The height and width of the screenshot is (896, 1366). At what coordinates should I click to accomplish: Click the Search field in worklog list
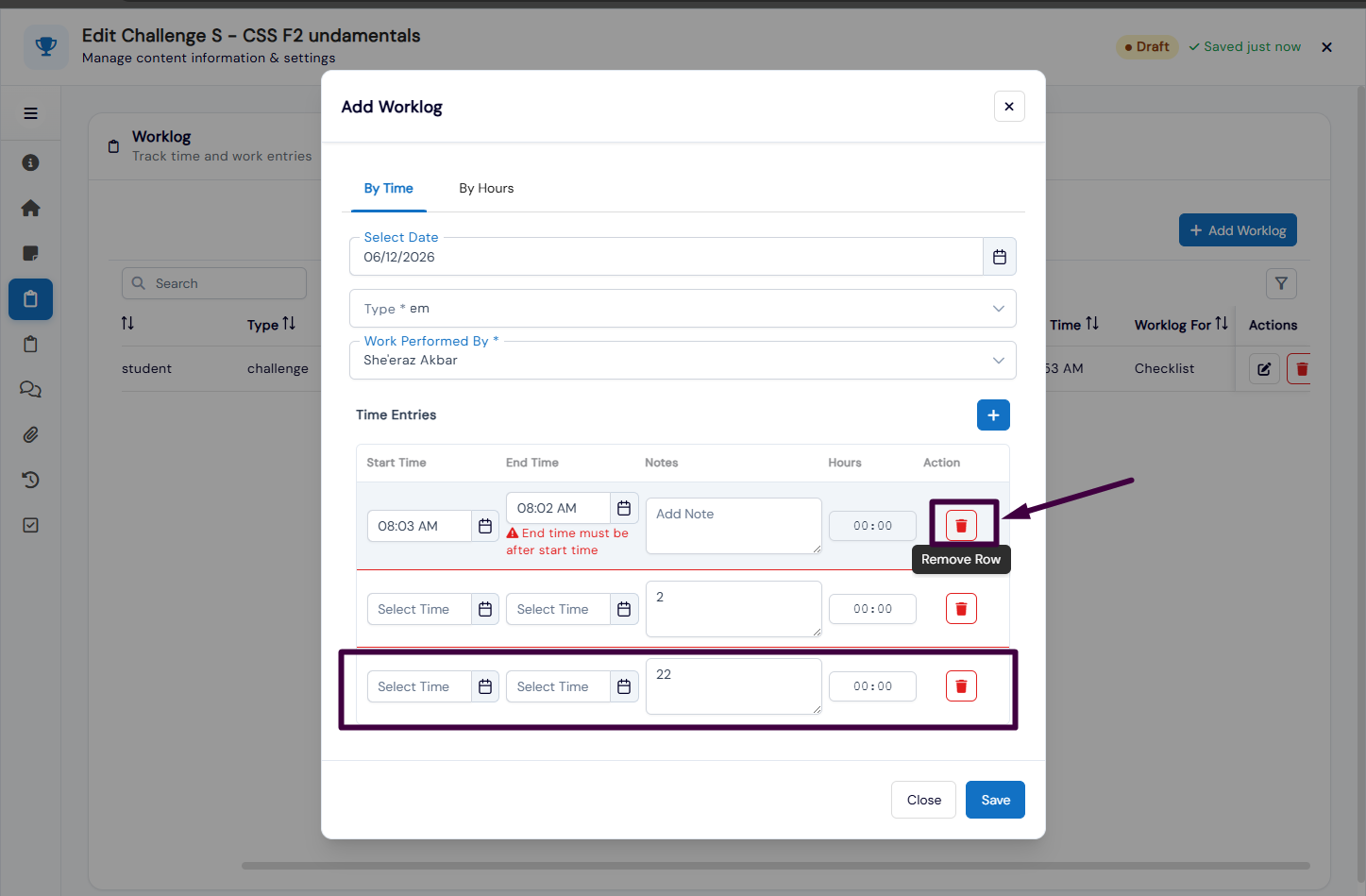click(x=214, y=283)
